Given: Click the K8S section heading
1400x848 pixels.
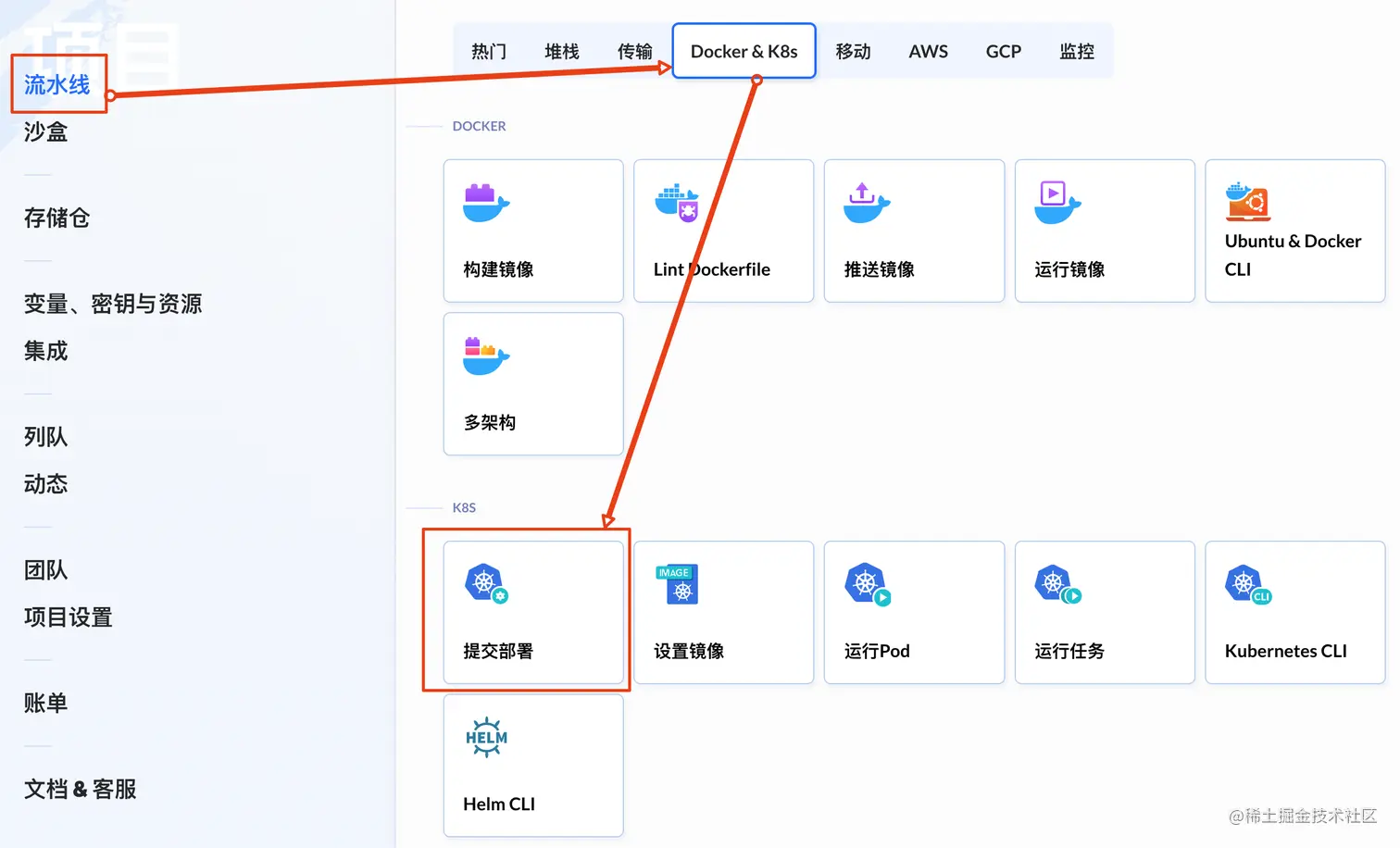Looking at the screenshot, I should pyautogui.click(x=464, y=507).
